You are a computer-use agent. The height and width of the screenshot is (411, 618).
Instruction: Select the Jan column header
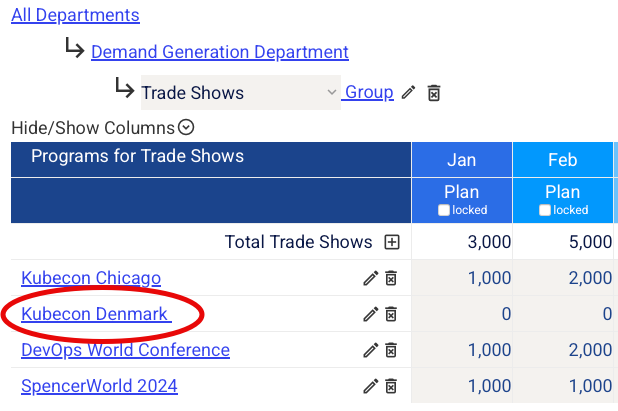(x=461, y=160)
